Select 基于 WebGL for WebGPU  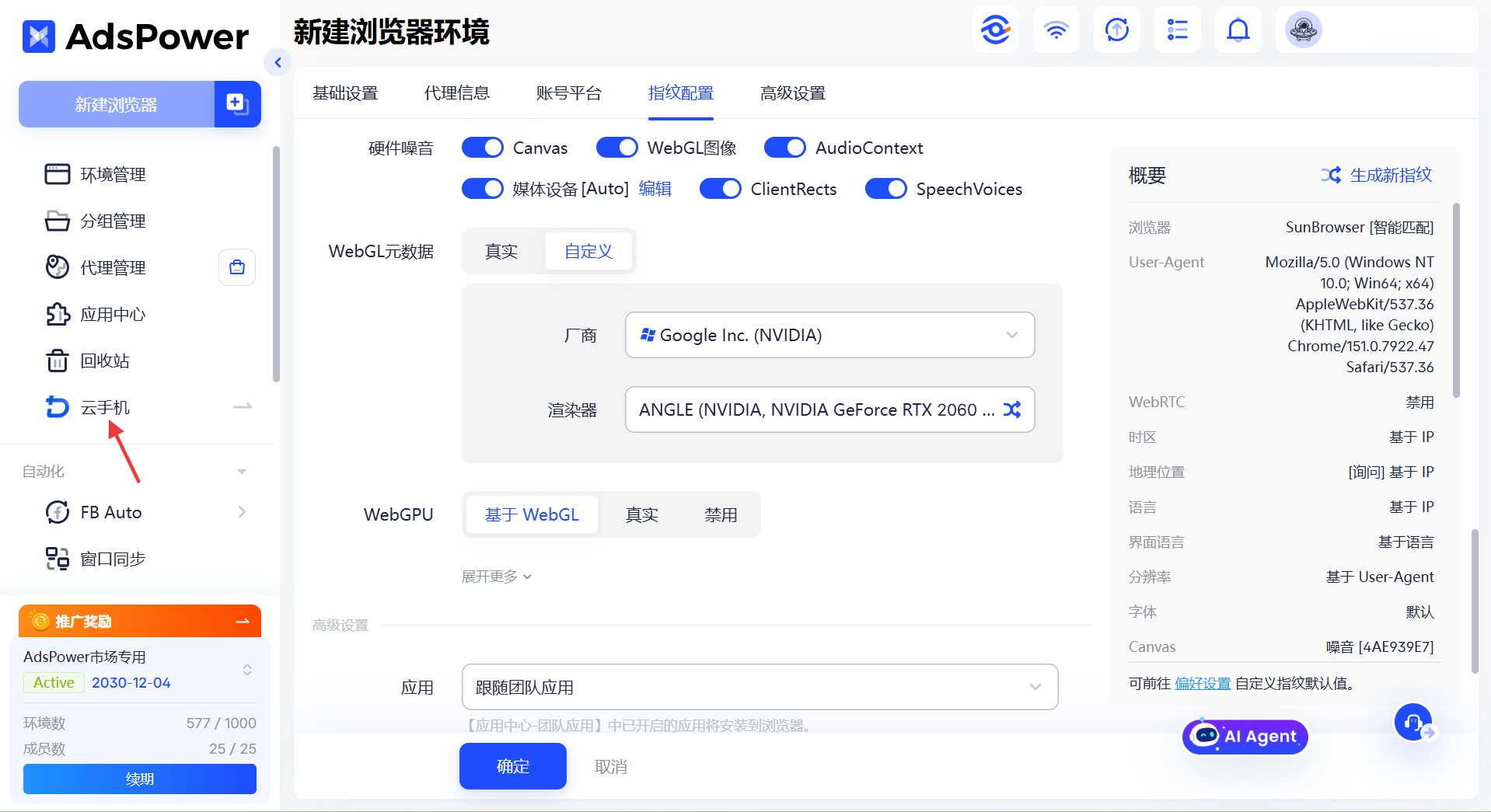532,514
